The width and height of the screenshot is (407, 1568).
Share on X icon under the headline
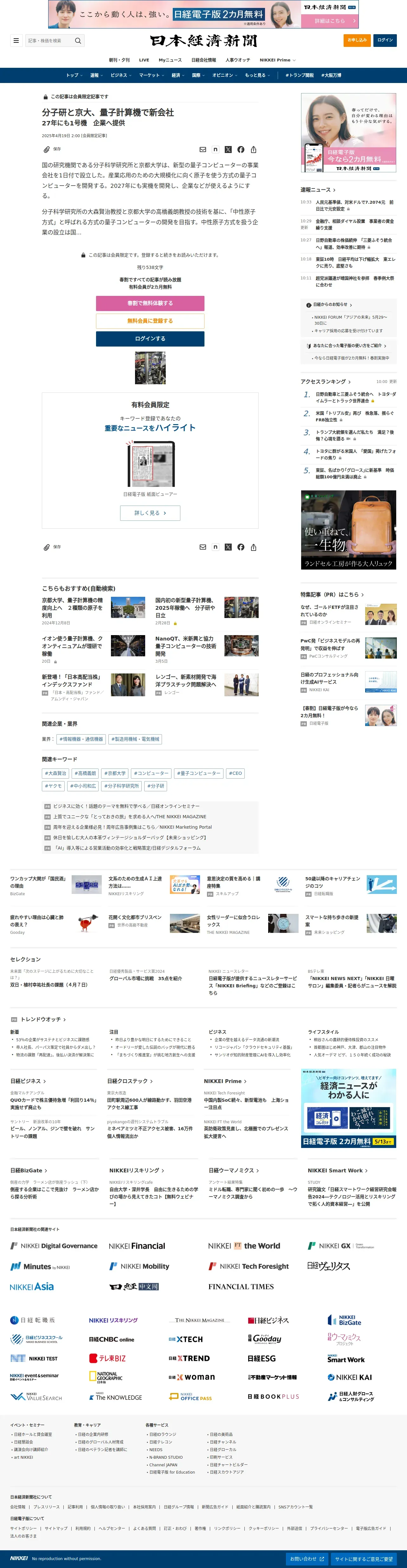(228, 149)
